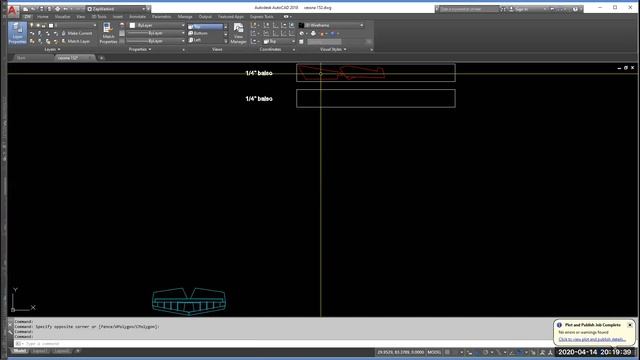Select the second 1/4" balsa text label
The image size is (640, 360).
[259, 99]
